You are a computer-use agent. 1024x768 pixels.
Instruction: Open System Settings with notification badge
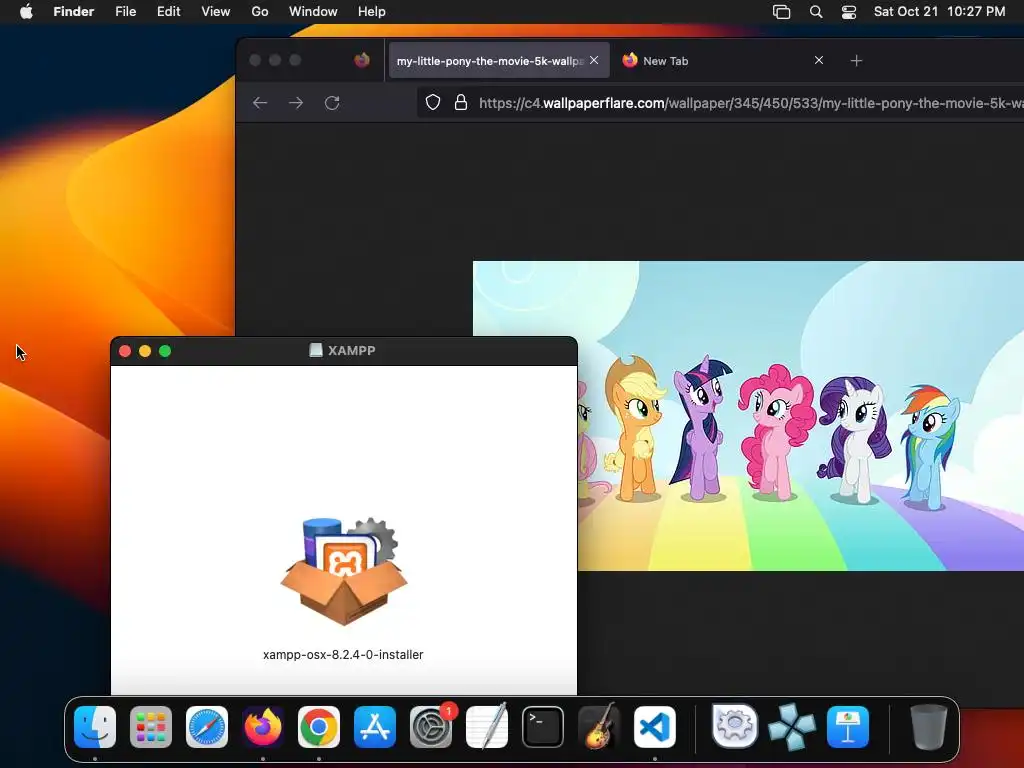pos(431,727)
